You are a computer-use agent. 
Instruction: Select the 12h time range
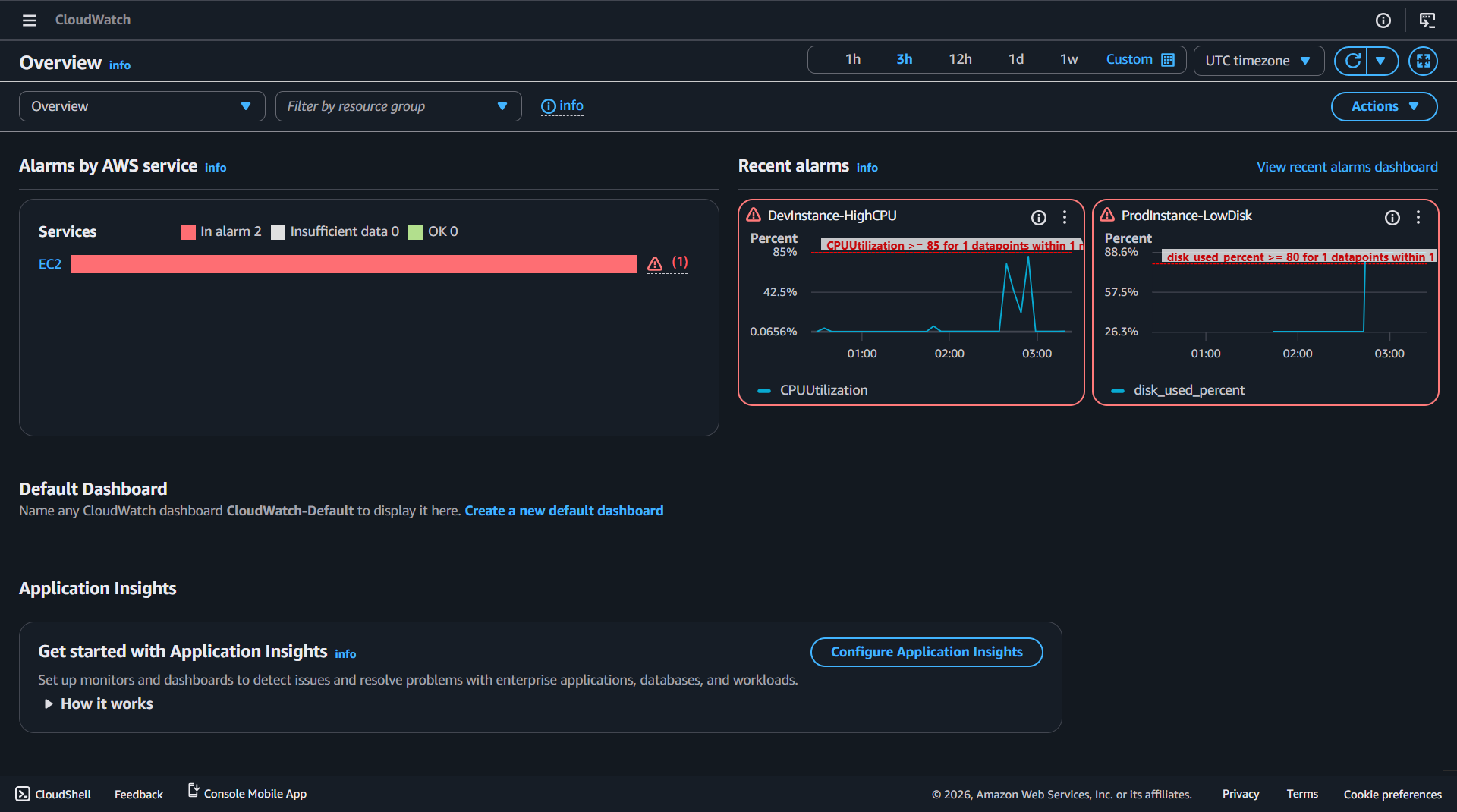pyautogui.click(x=960, y=59)
